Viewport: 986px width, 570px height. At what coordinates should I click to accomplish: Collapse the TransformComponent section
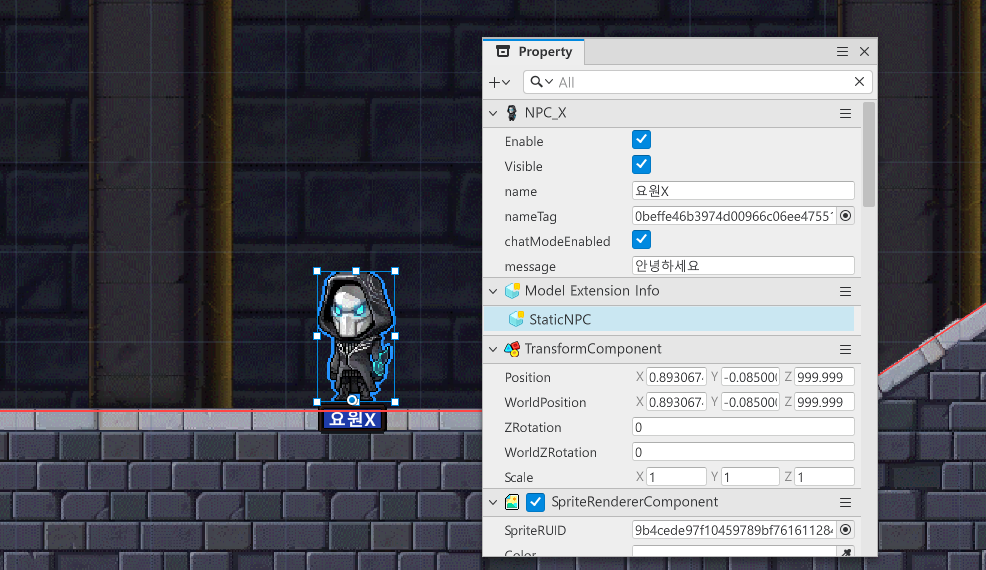493,349
